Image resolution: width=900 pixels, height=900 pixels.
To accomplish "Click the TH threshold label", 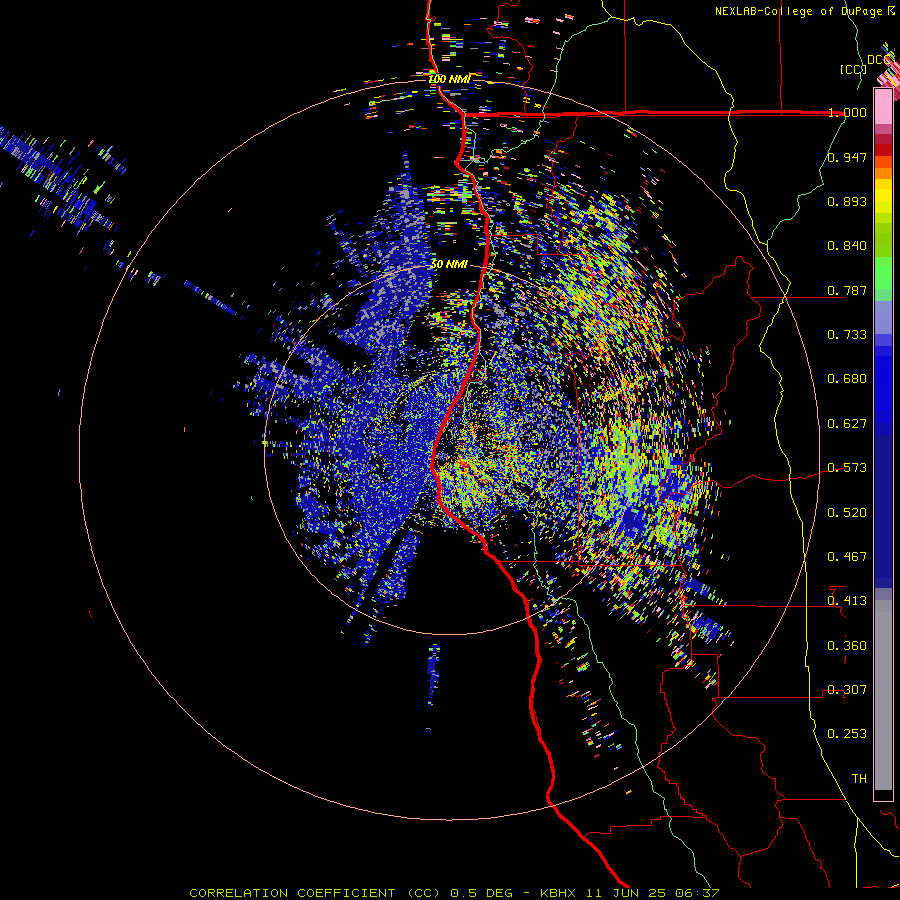I will tap(859, 779).
